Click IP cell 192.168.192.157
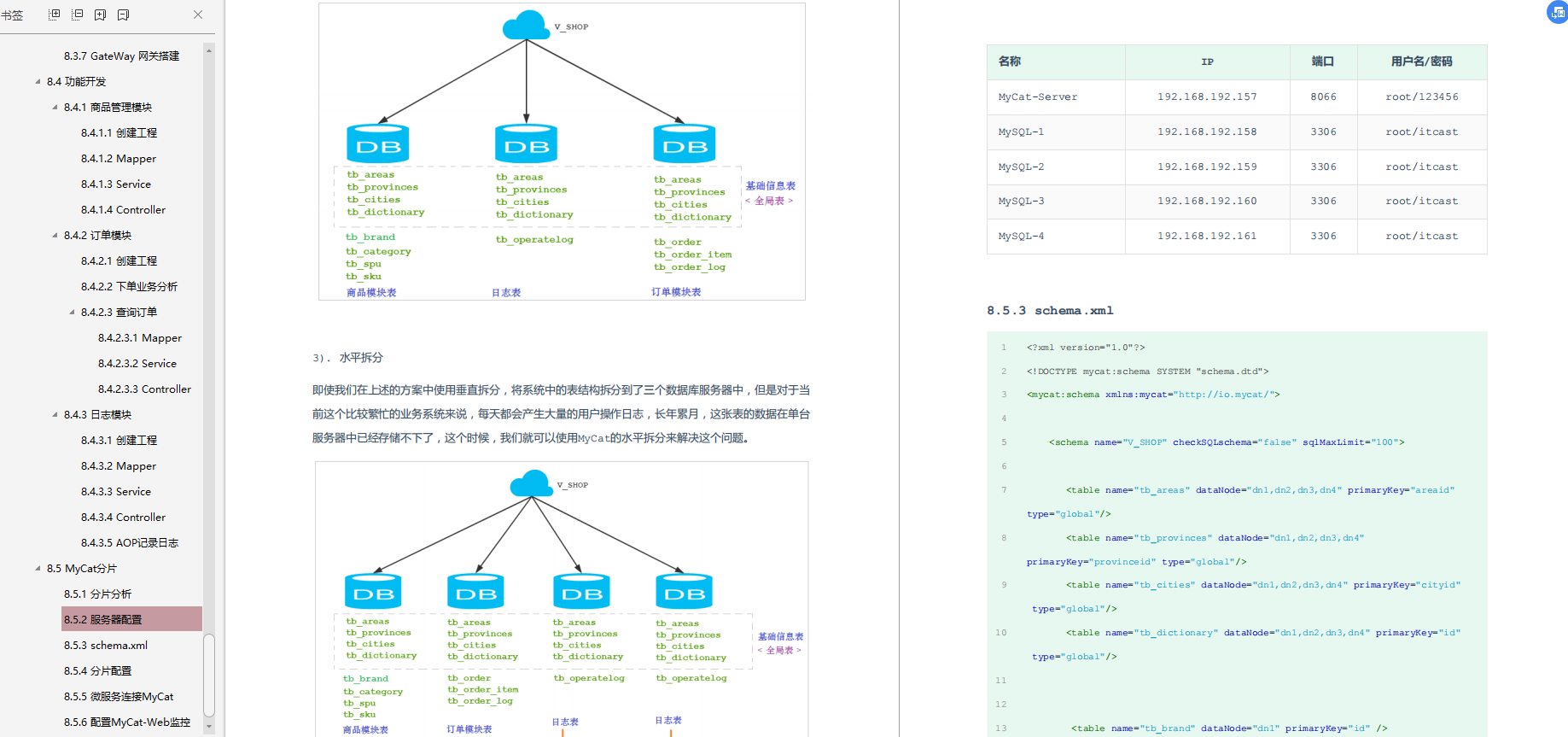Screen dimensions: 1568x737 pos(1207,97)
